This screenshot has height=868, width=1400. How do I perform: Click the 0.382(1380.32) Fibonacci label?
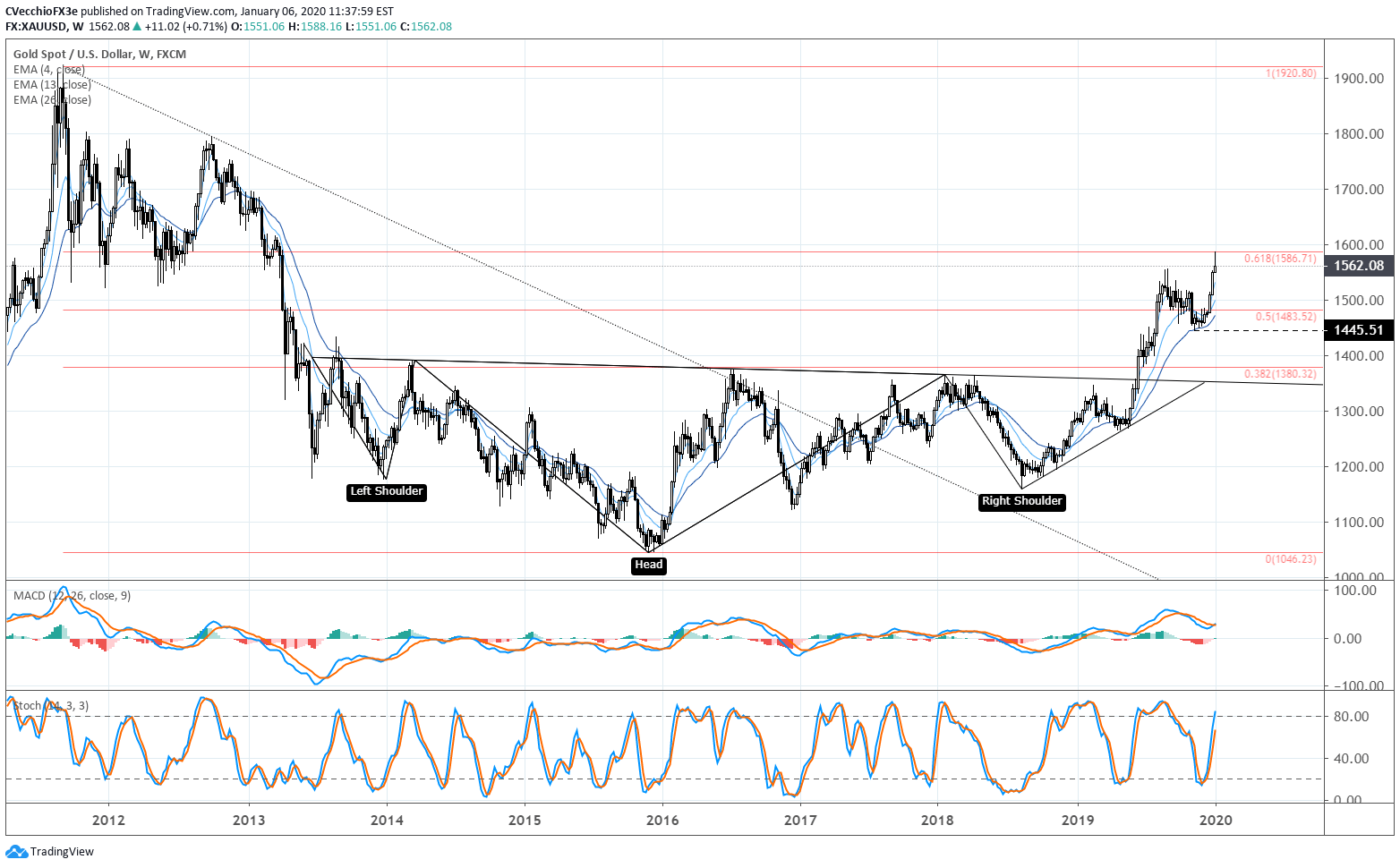tap(1280, 374)
